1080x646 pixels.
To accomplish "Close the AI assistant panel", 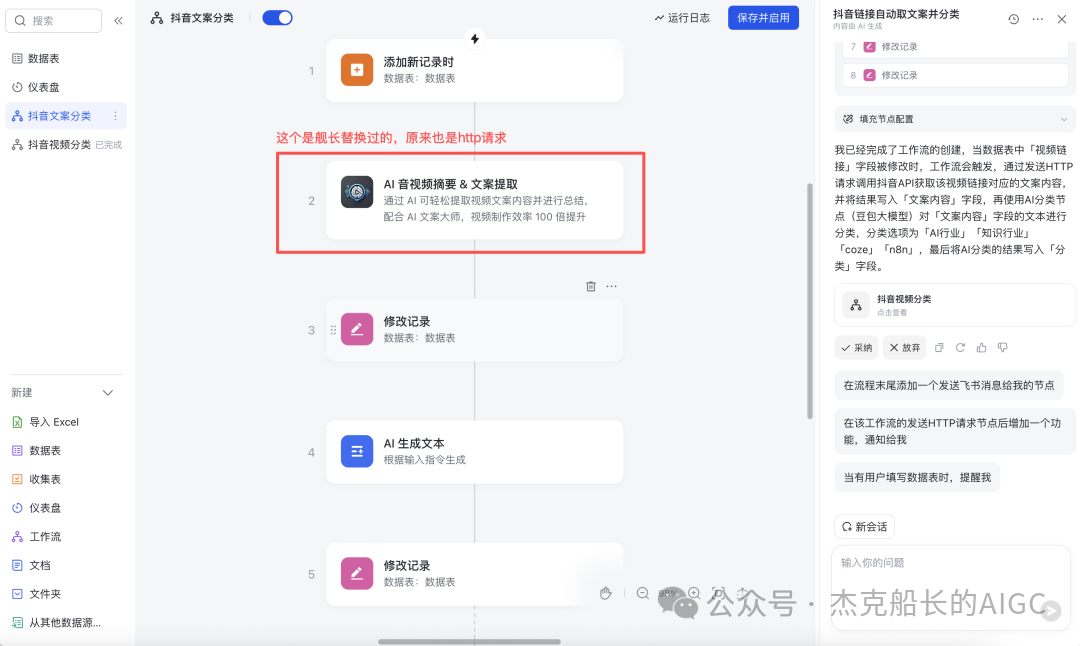I will tap(1061, 19).
